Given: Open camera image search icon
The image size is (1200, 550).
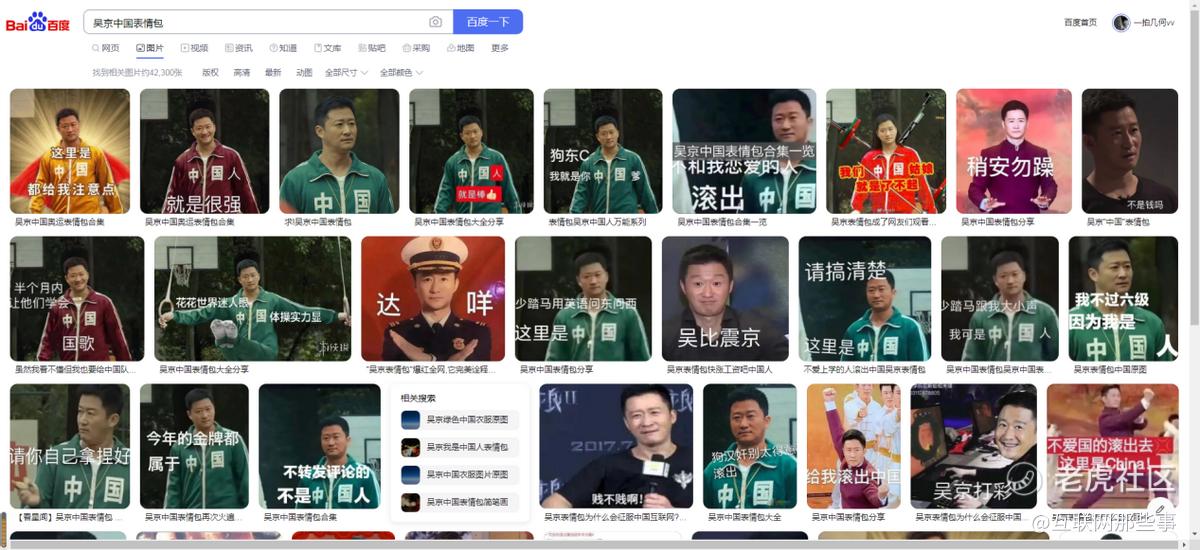Looking at the screenshot, I should pos(435,22).
